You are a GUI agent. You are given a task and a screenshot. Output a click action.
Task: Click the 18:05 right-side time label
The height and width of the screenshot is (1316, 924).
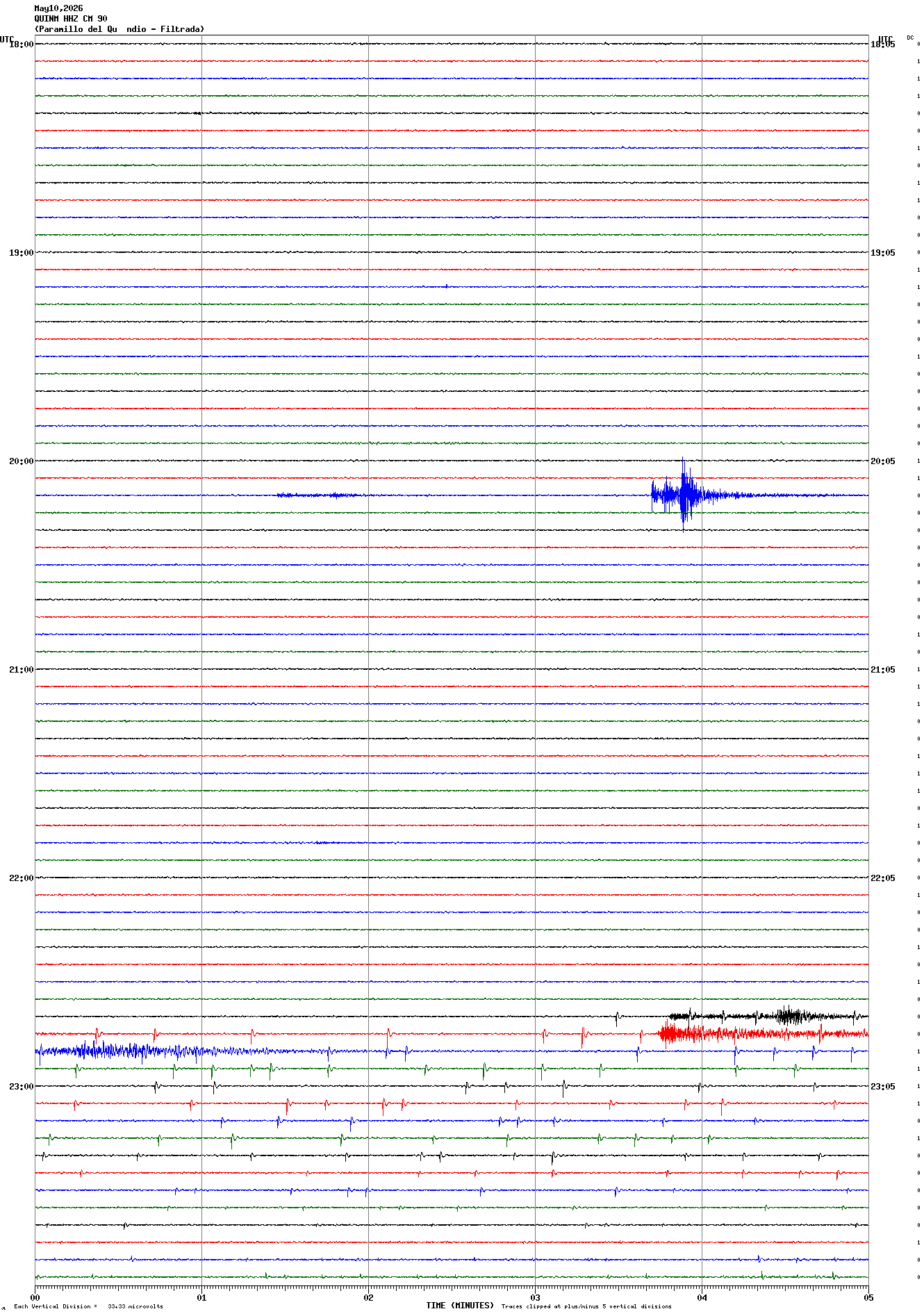[883, 44]
